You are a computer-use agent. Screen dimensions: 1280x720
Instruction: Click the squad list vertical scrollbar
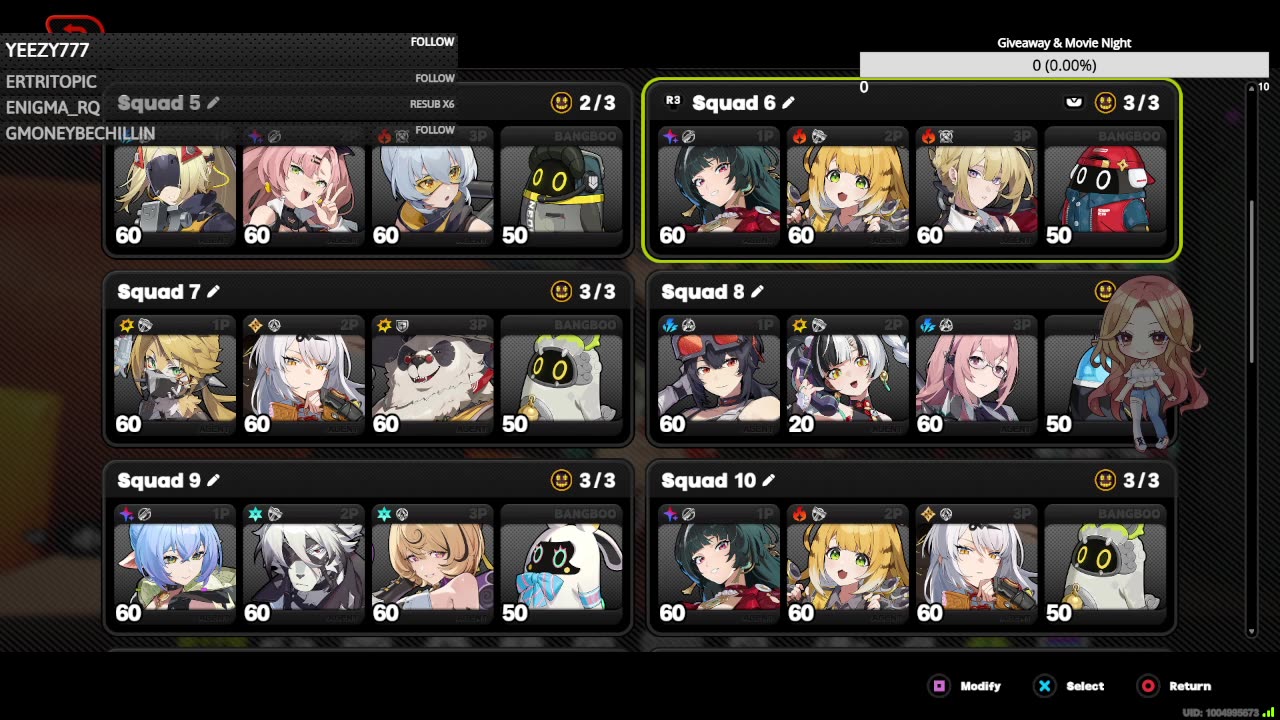pyautogui.click(x=1251, y=360)
